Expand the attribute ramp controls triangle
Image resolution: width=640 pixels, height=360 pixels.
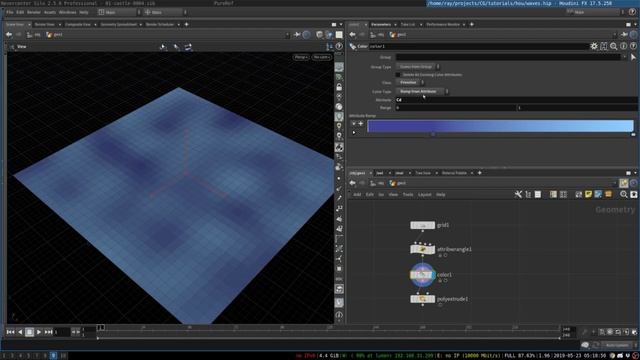[x=354, y=132]
